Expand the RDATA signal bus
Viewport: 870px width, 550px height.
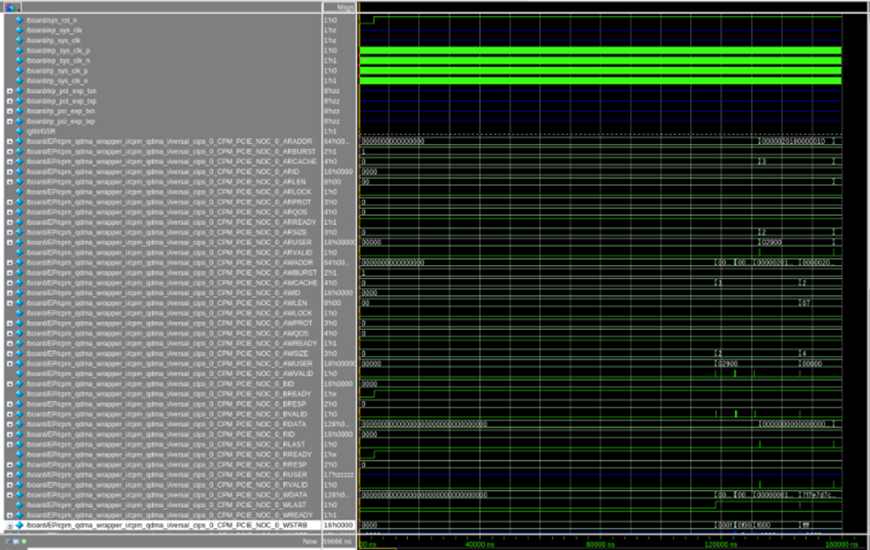click(x=9, y=424)
